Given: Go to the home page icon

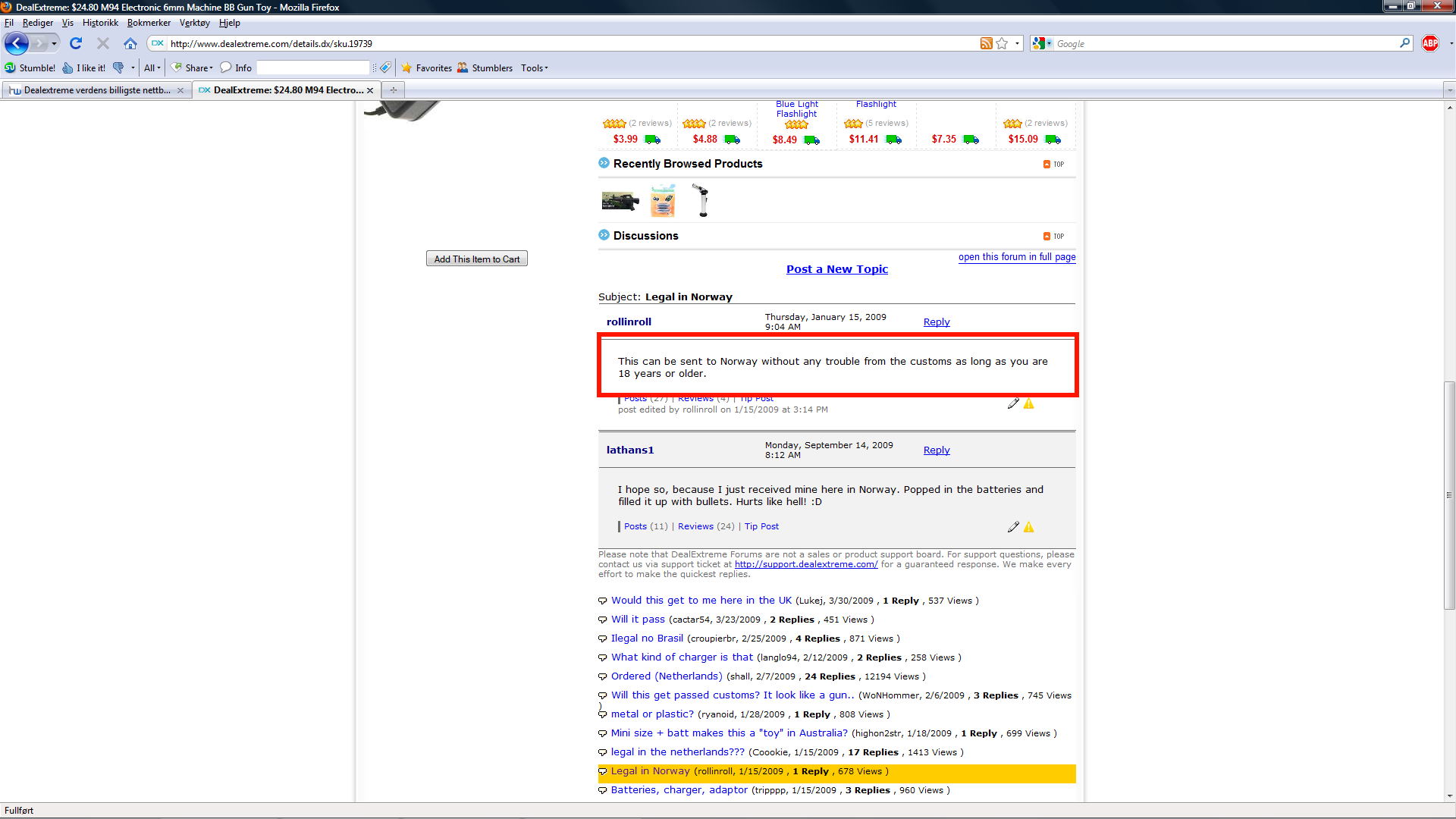Looking at the screenshot, I should [x=130, y=43].
